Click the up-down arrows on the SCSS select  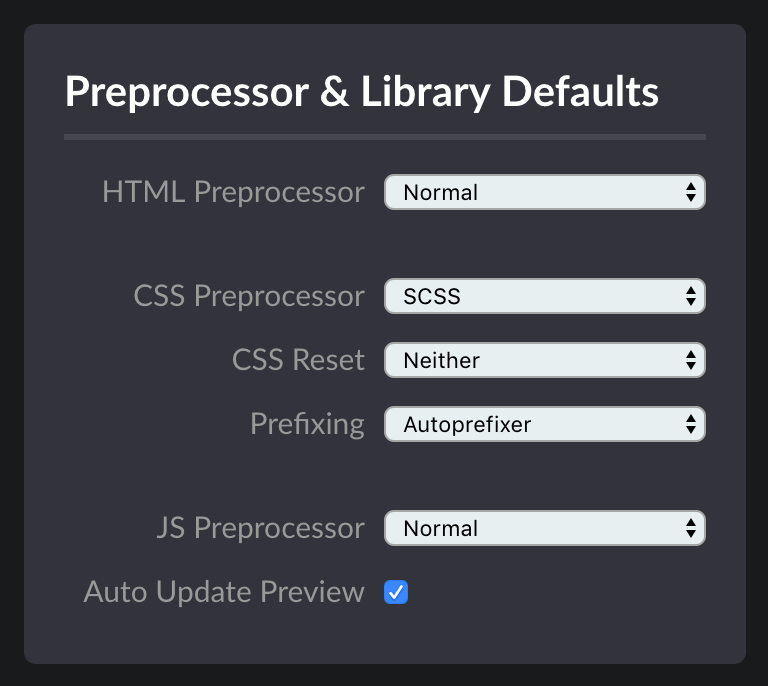691,296
